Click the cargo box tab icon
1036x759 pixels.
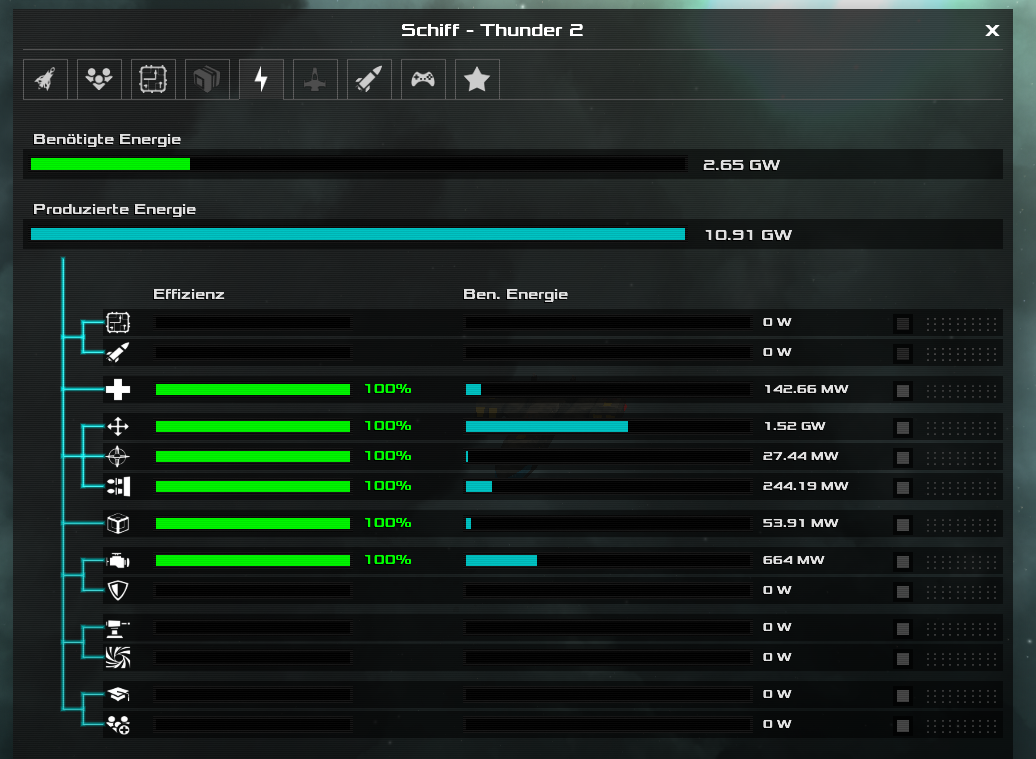tap(207, 79)
